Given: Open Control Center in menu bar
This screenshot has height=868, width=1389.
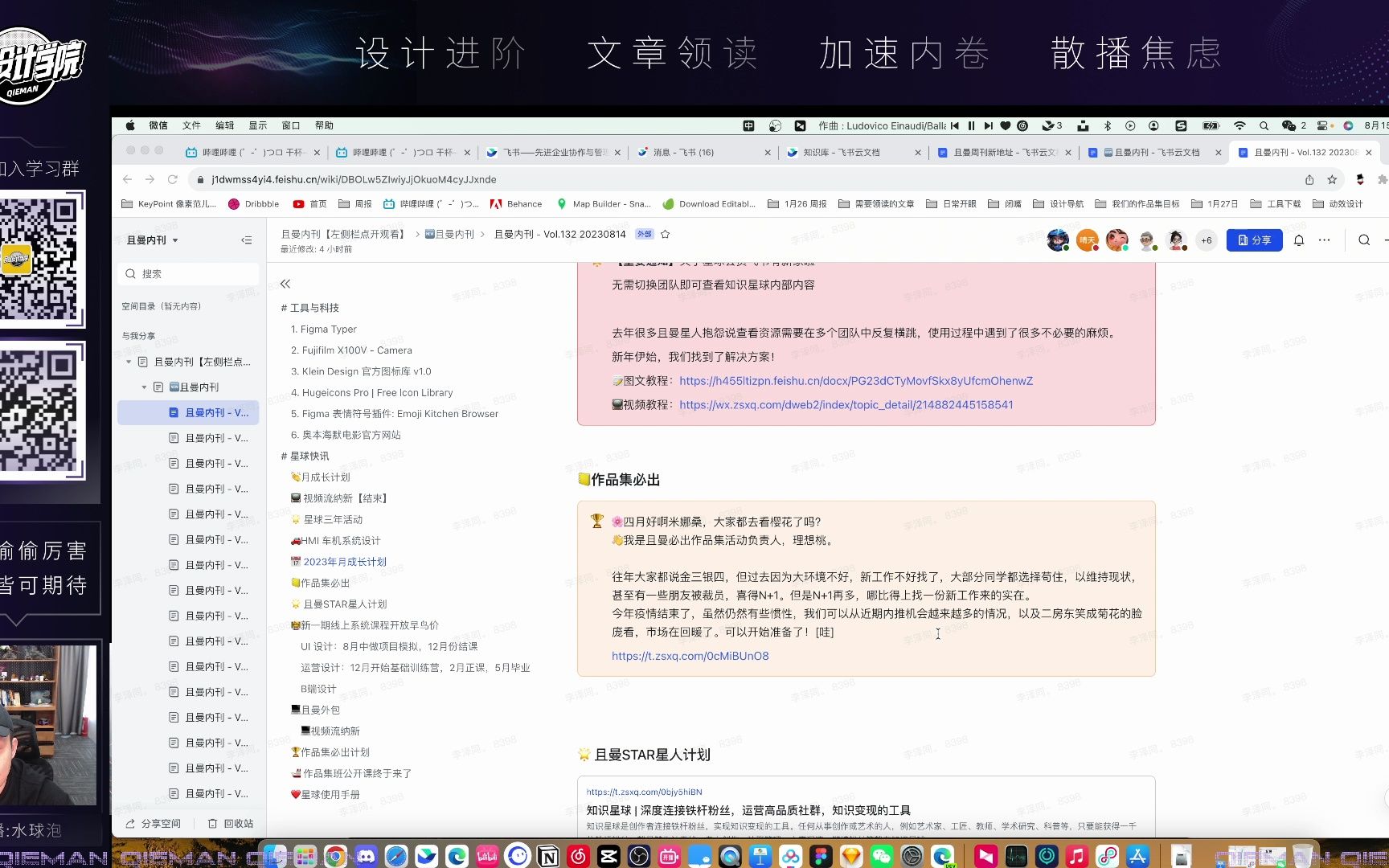Looking at the screenshot, I should pyautogui.click(x=1322, y=125).
